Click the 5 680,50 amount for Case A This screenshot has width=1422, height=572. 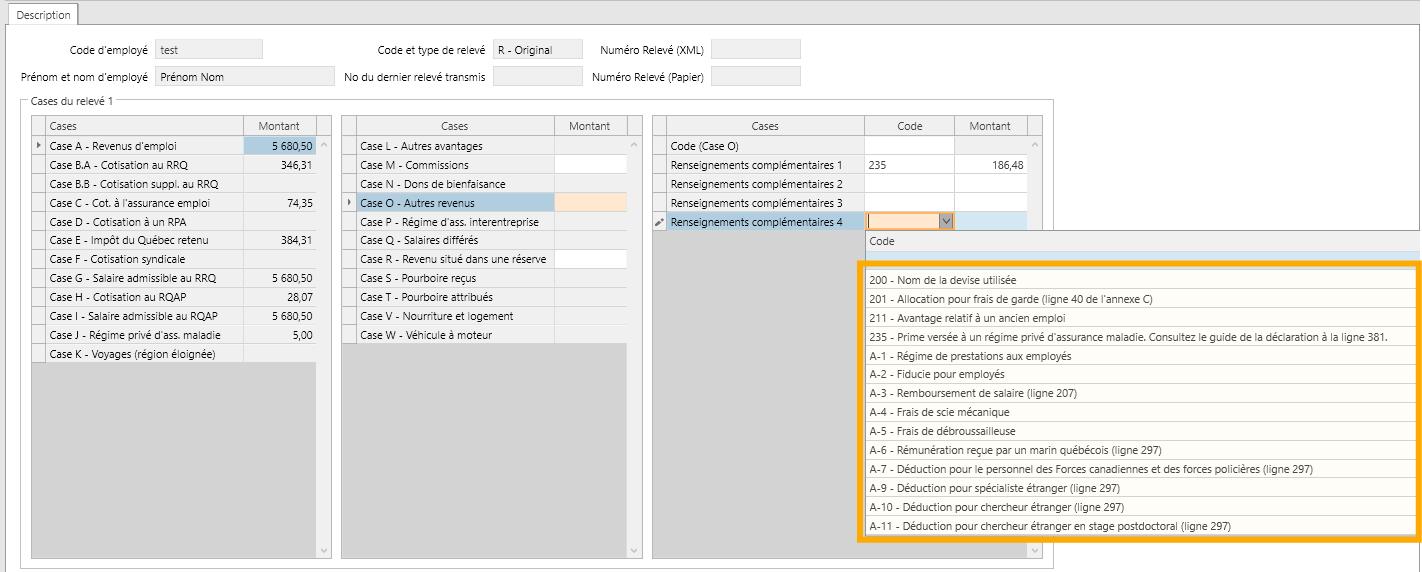pos(280,146)
